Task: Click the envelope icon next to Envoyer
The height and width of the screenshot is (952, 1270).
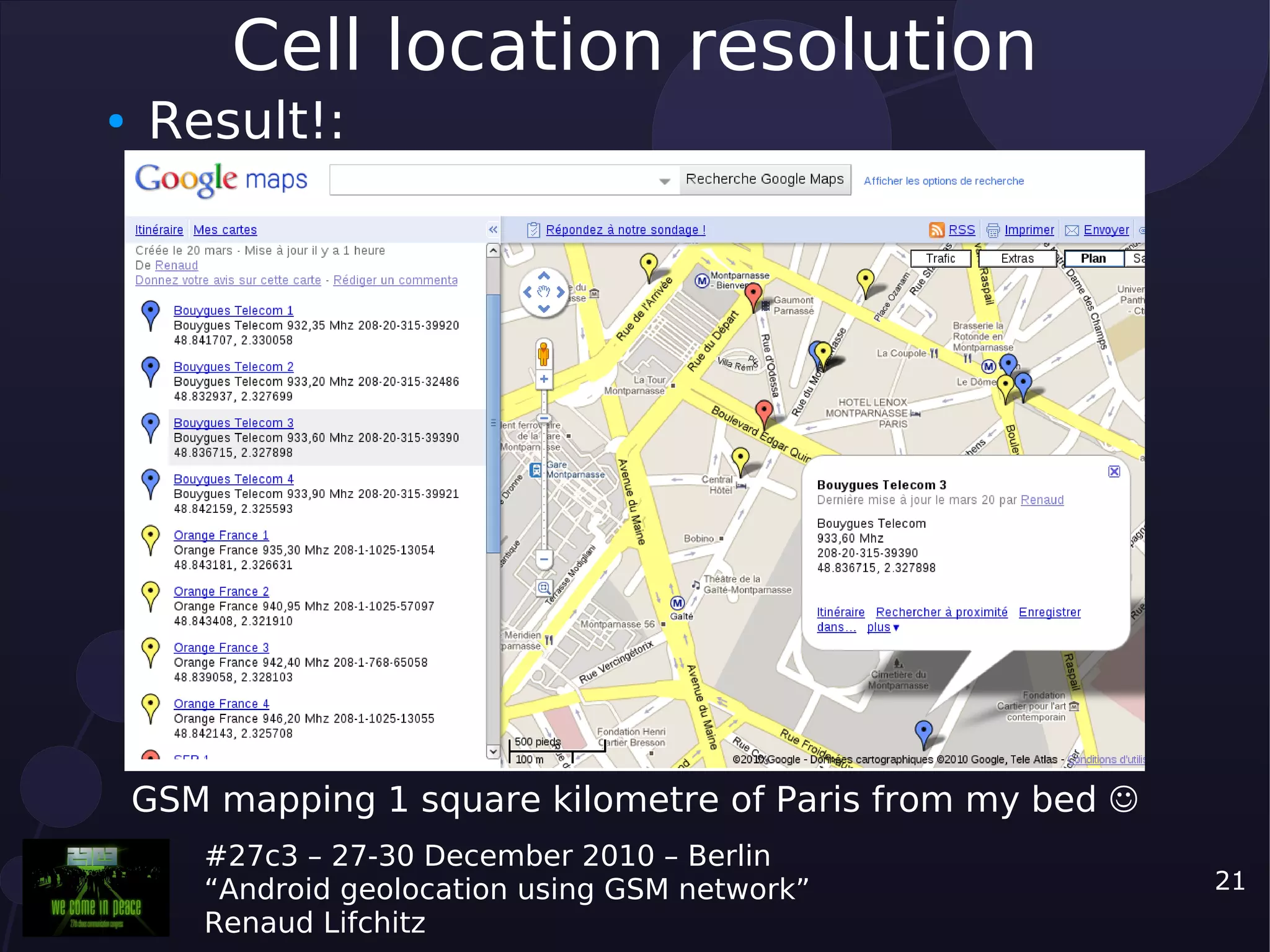Action: [1072, 231]
